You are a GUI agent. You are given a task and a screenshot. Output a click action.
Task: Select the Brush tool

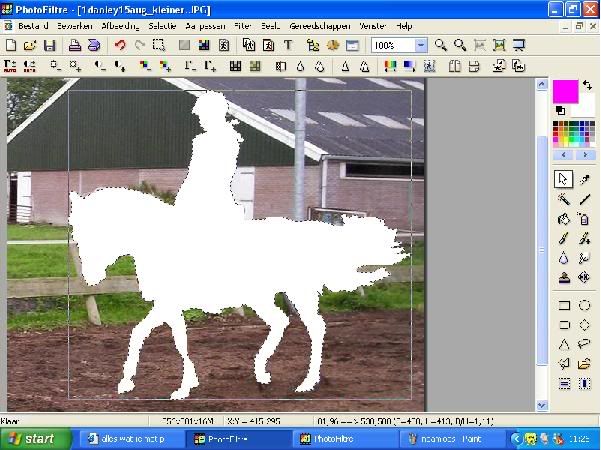click(563, 239)
